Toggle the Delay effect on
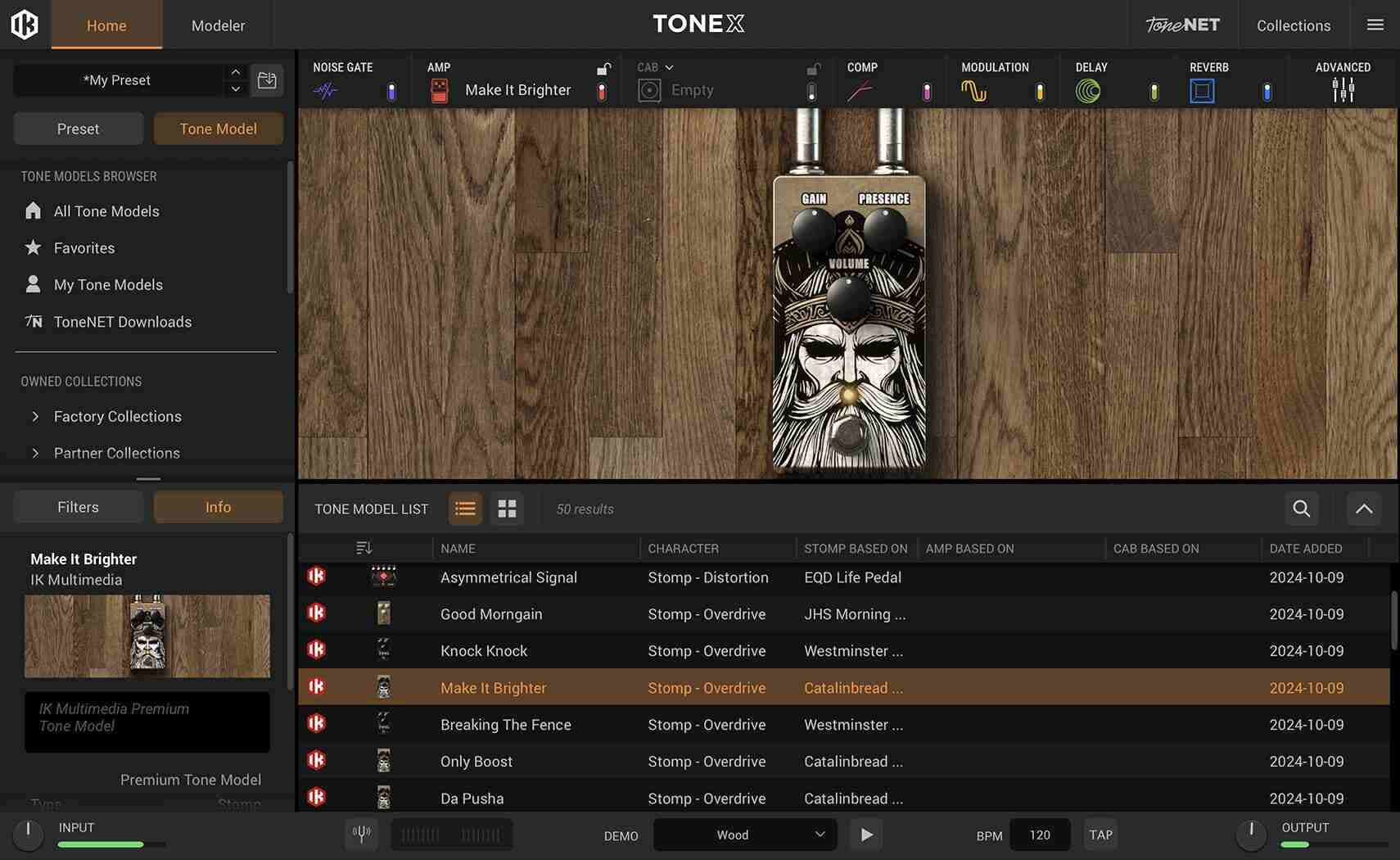Viewport: 1400px width, 860px height. (1154, 92)
